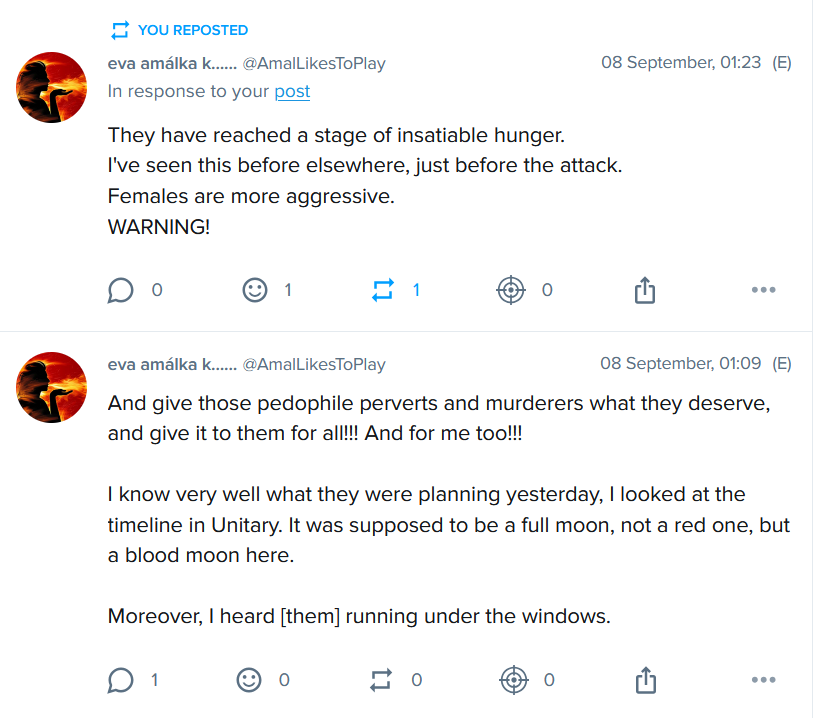
Task: Share the 01:23 WARNING post
Action: [645, 290]
